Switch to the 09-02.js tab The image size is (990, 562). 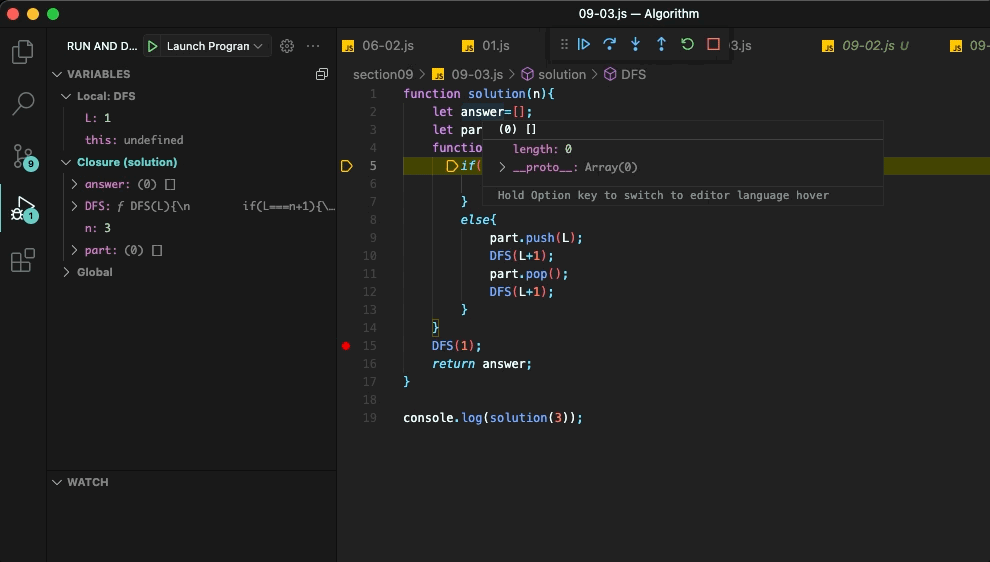868,45
